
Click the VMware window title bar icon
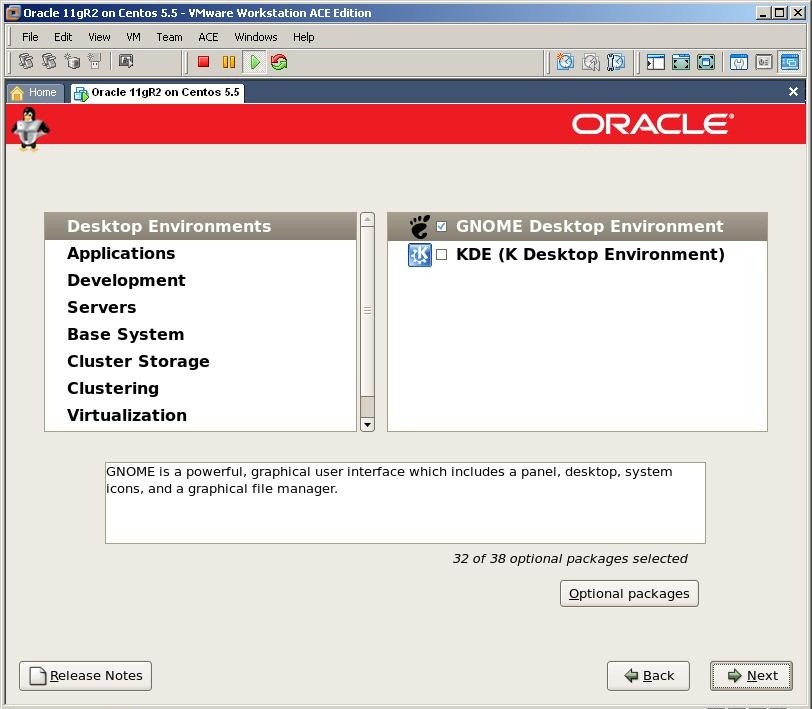(13, 13)
